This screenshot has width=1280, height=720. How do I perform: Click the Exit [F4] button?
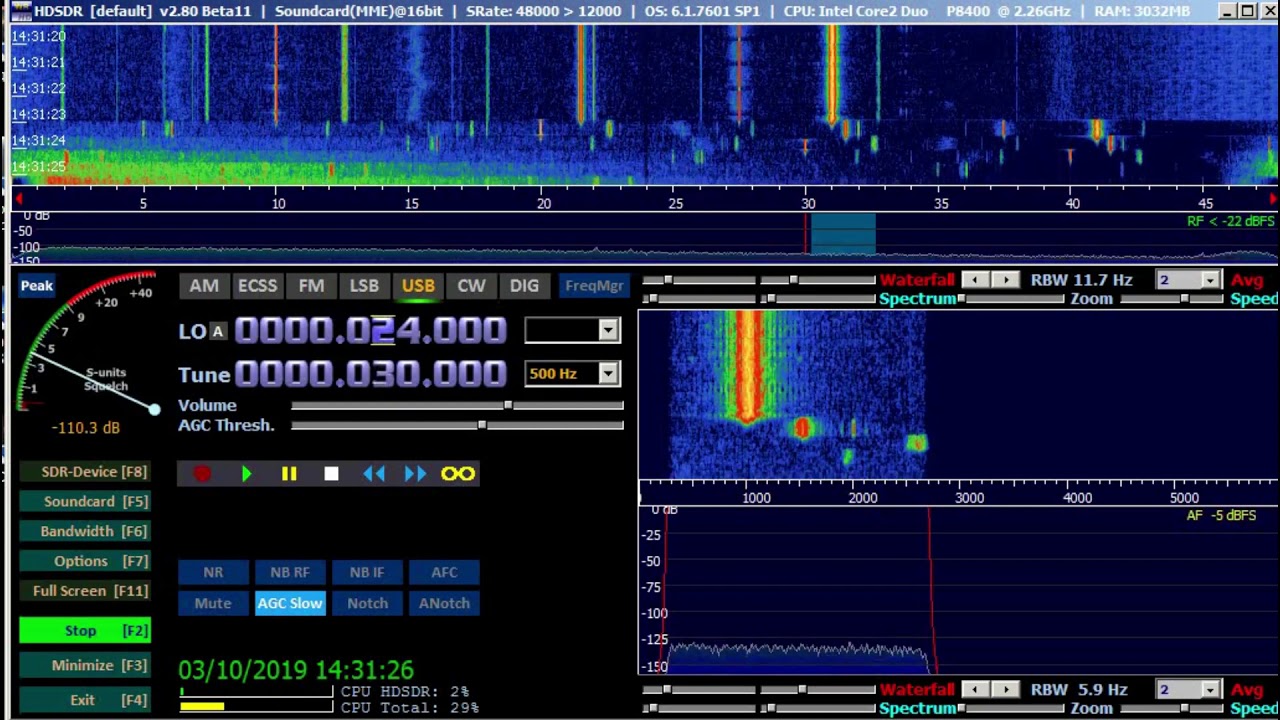[85, 700]
